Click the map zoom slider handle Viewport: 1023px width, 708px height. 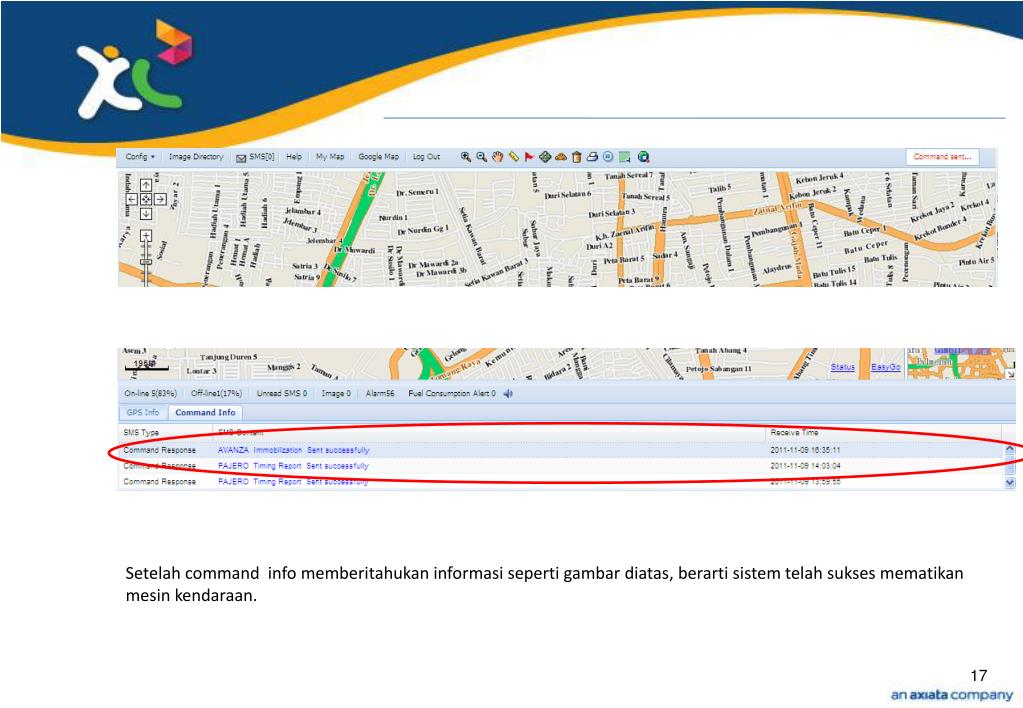pyautogui.click(x=145, y=262)
